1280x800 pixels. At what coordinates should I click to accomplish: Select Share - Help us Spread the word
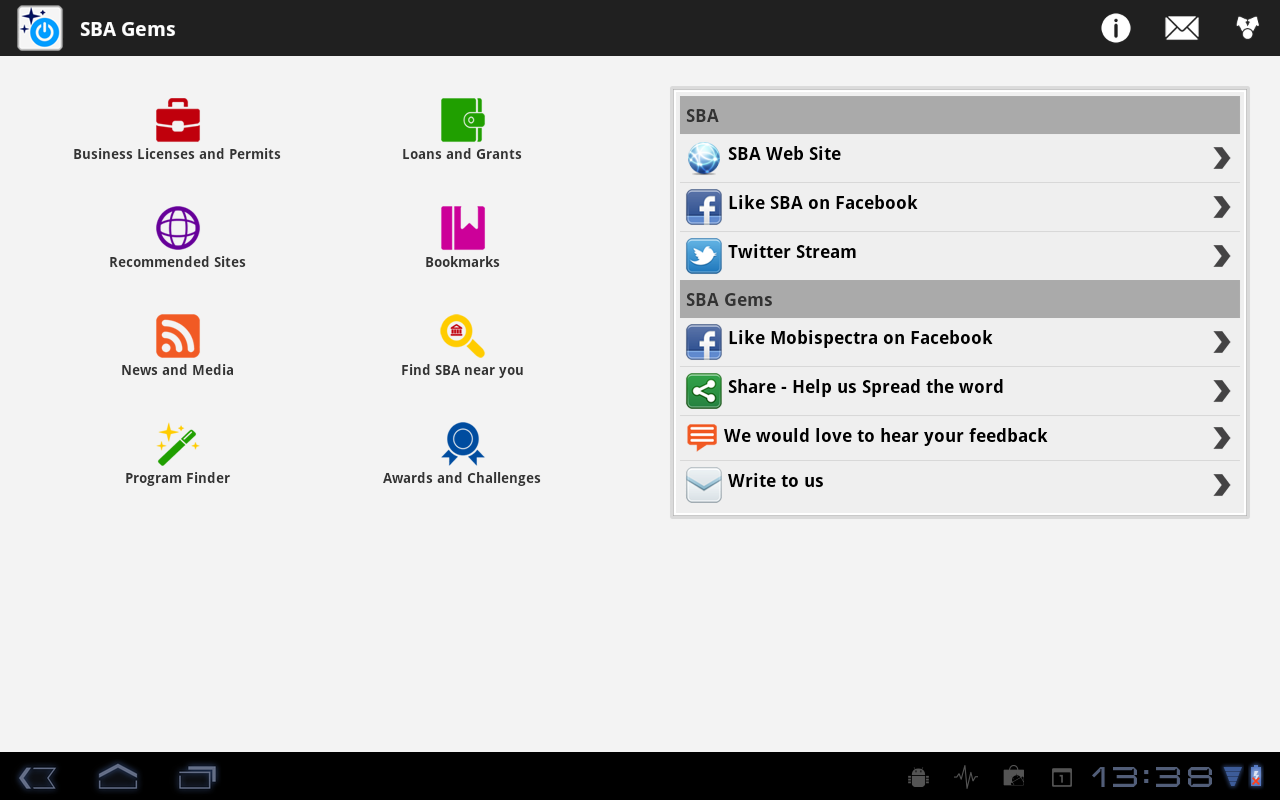point(865,387)
